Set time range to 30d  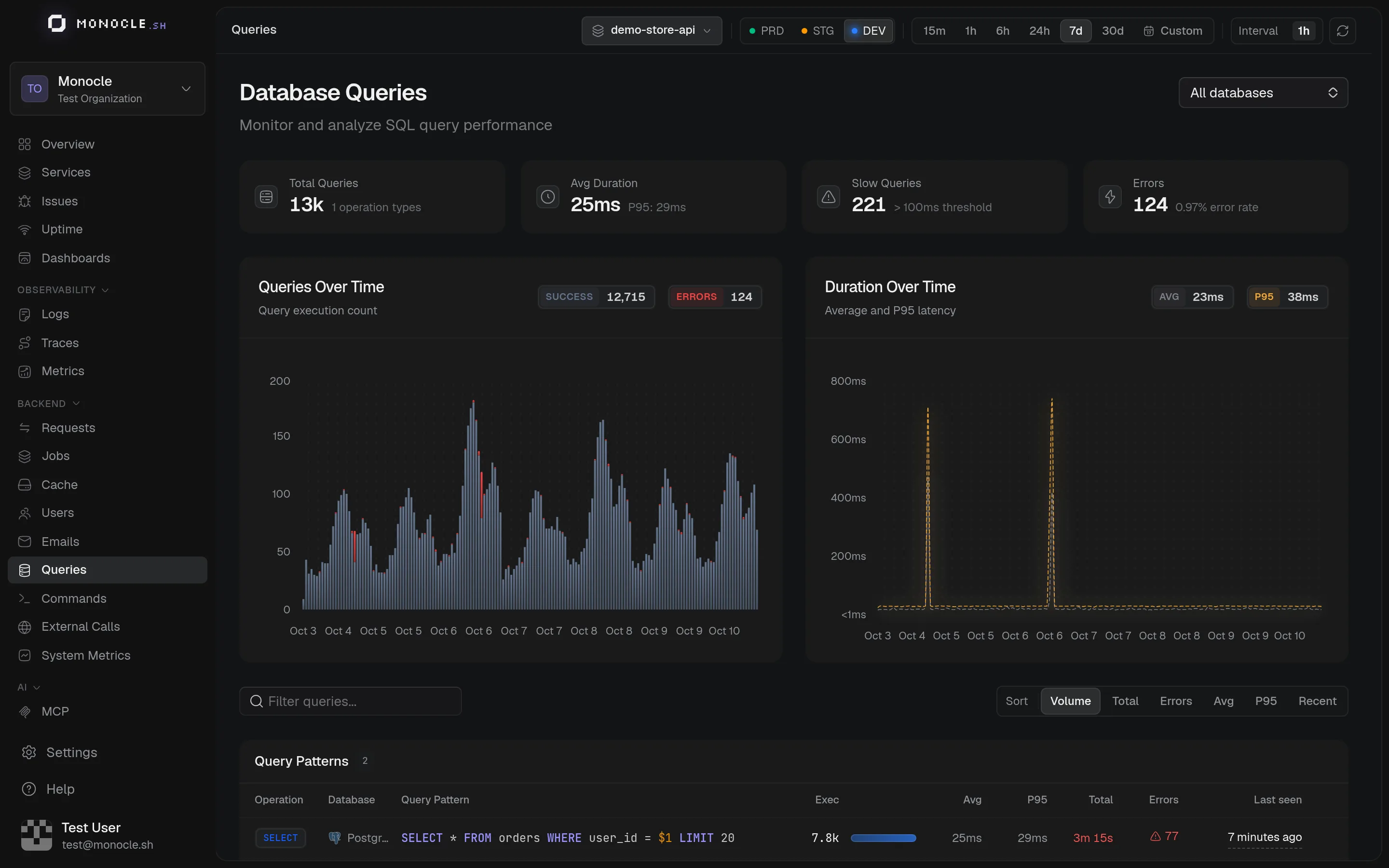(1112, 30)
